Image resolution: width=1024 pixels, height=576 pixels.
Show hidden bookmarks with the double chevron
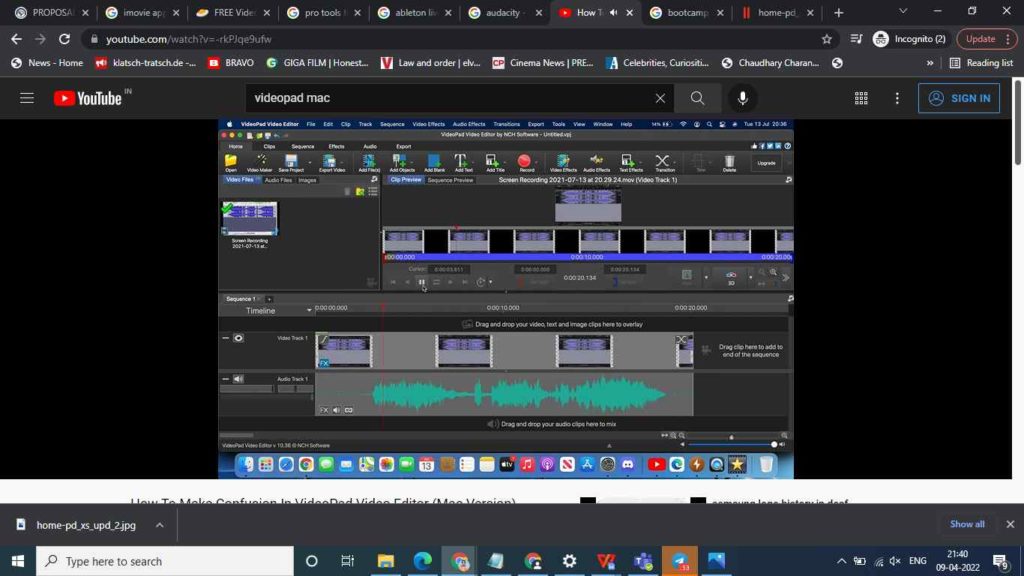click(x=930, y=63)
